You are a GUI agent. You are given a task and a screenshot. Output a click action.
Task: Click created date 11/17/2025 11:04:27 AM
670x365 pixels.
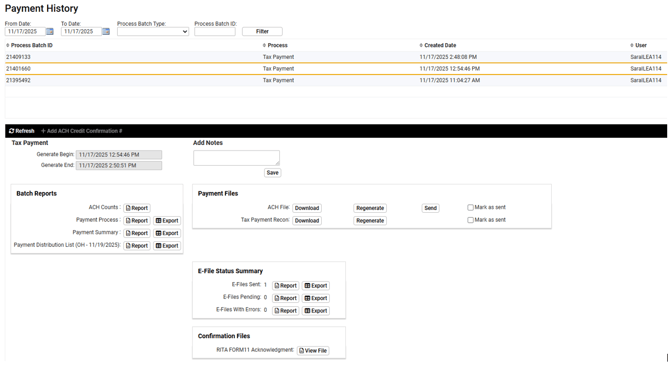click(x=450, y=80)
